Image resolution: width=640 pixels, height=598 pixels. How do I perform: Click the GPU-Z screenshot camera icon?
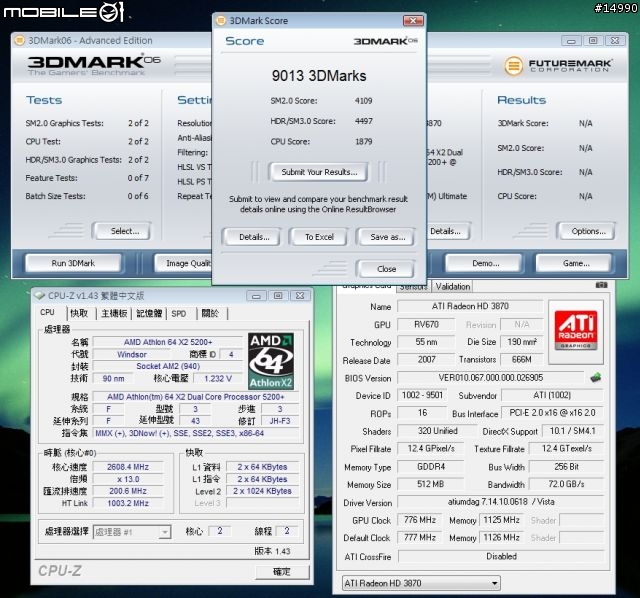point(601,285)
